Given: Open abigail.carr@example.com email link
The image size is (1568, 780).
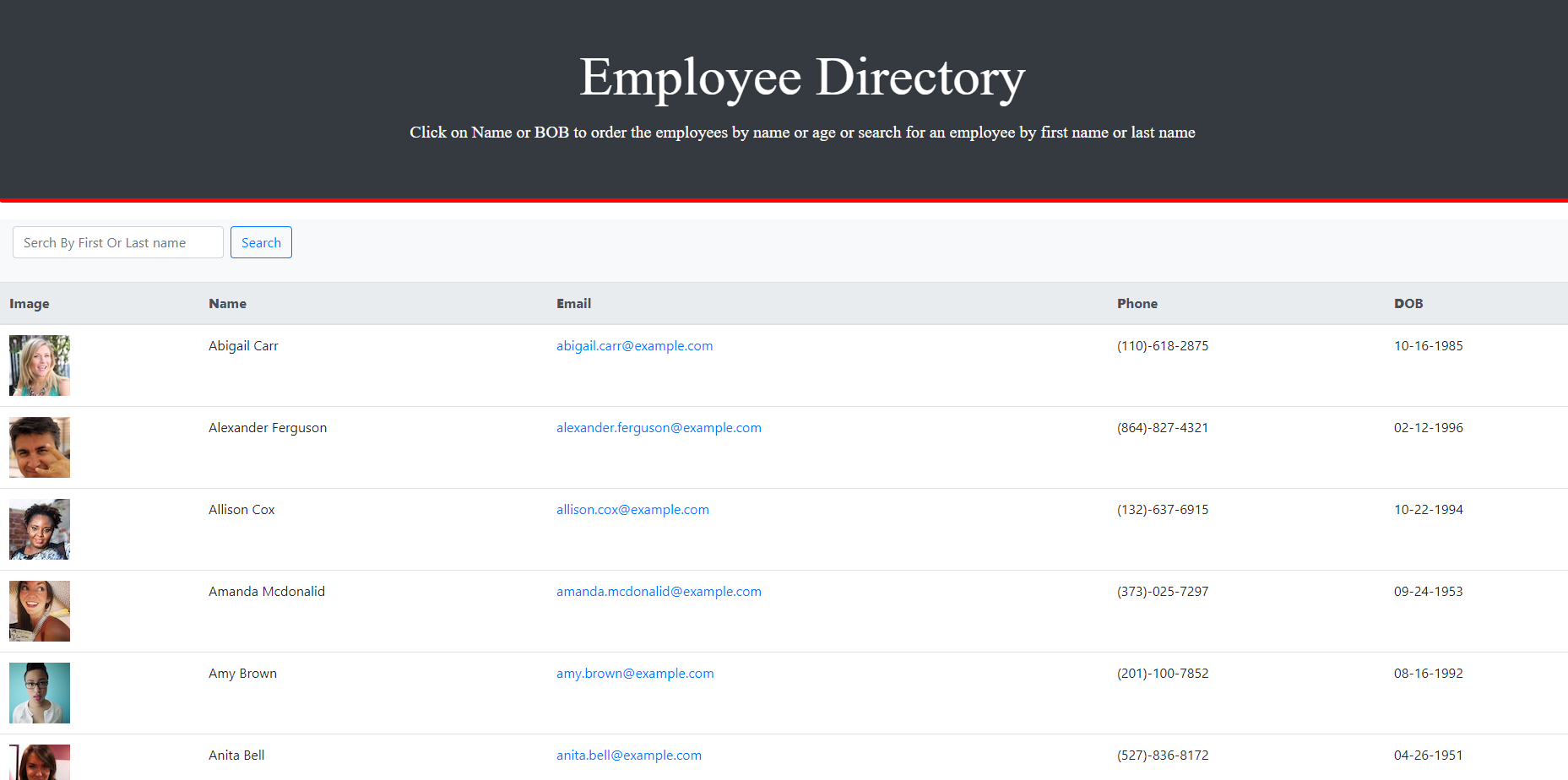Looking at the screenshot, I should (x=634, y=345).
